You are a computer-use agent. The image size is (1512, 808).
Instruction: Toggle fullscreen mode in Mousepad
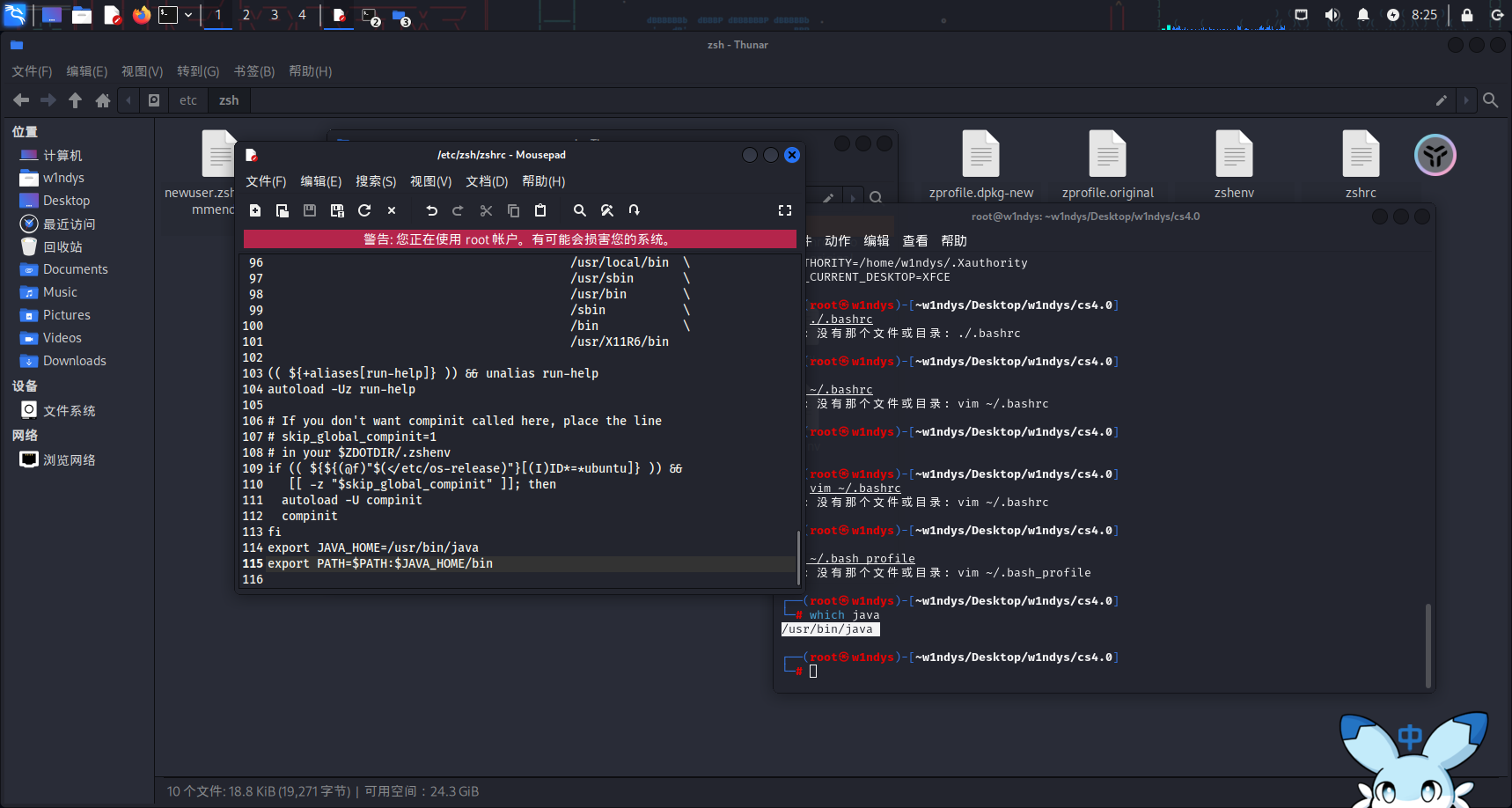click(785, 210)
